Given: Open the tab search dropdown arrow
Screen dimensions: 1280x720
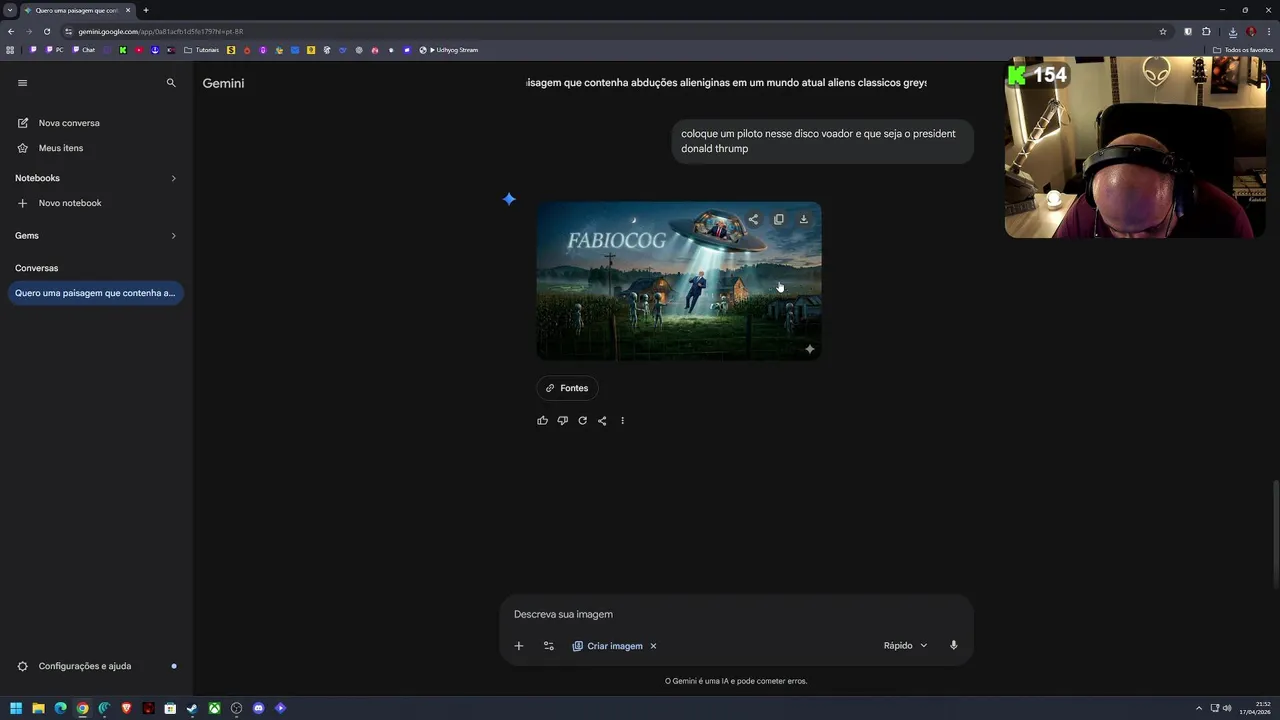Looking at the screenshot, I should click(10, 10).
